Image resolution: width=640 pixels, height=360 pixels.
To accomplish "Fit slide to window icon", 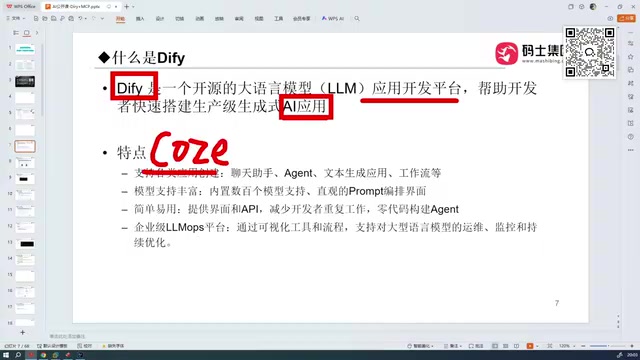I will (550, 346).
